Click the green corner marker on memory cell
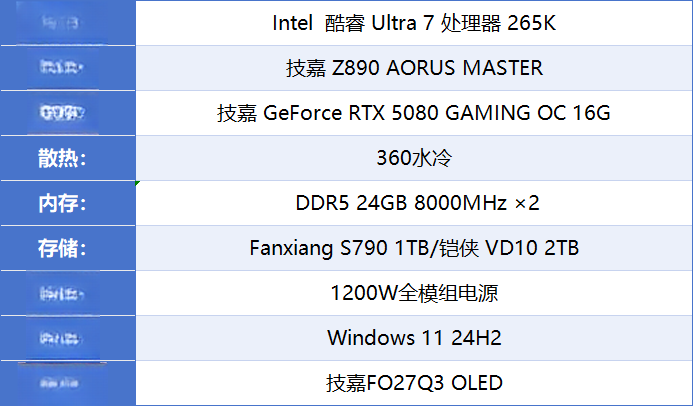Image resolution: width=693 pixels, height=406 pixels. 138,183
